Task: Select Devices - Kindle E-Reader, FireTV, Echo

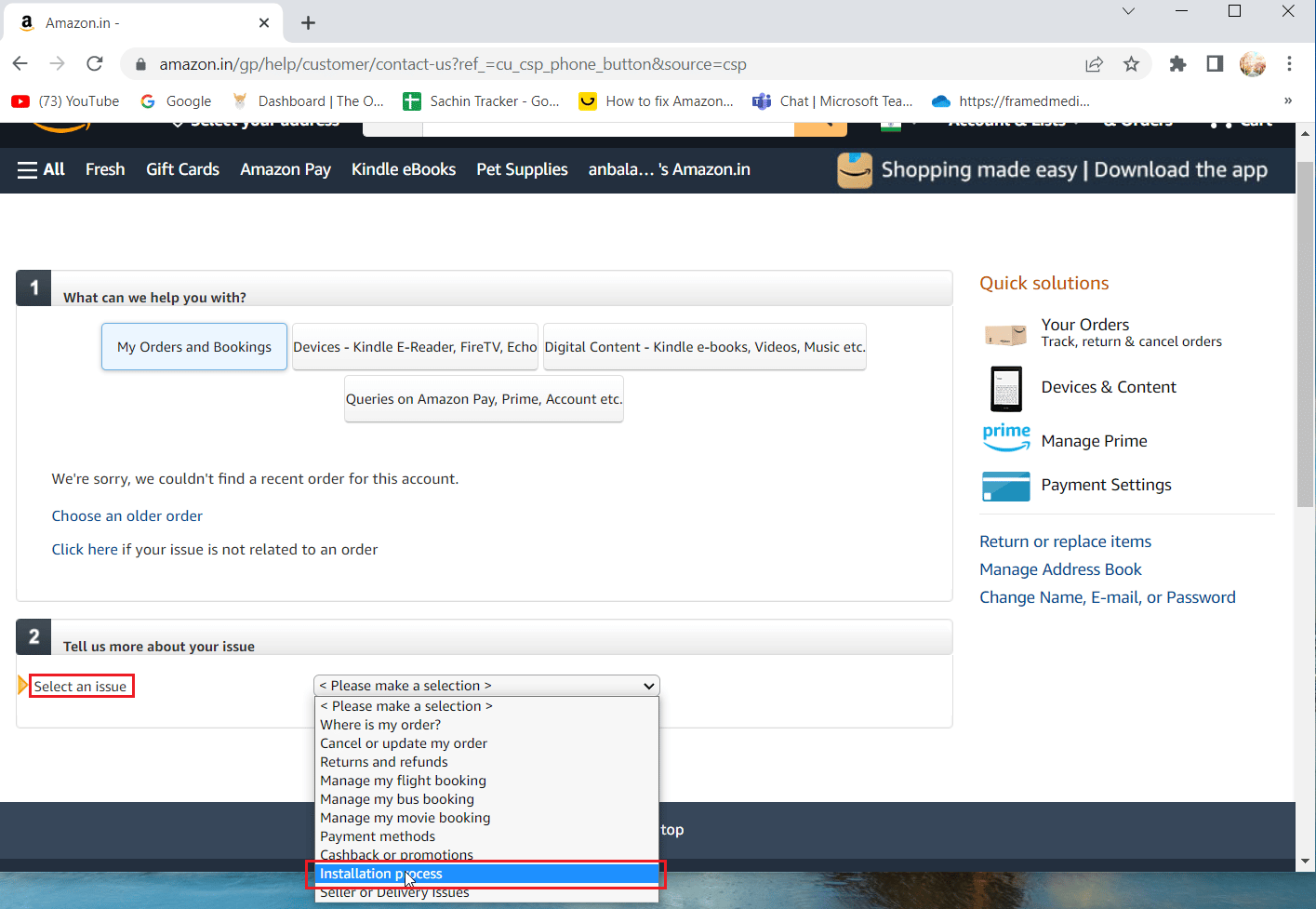Action: coord(415,347)
